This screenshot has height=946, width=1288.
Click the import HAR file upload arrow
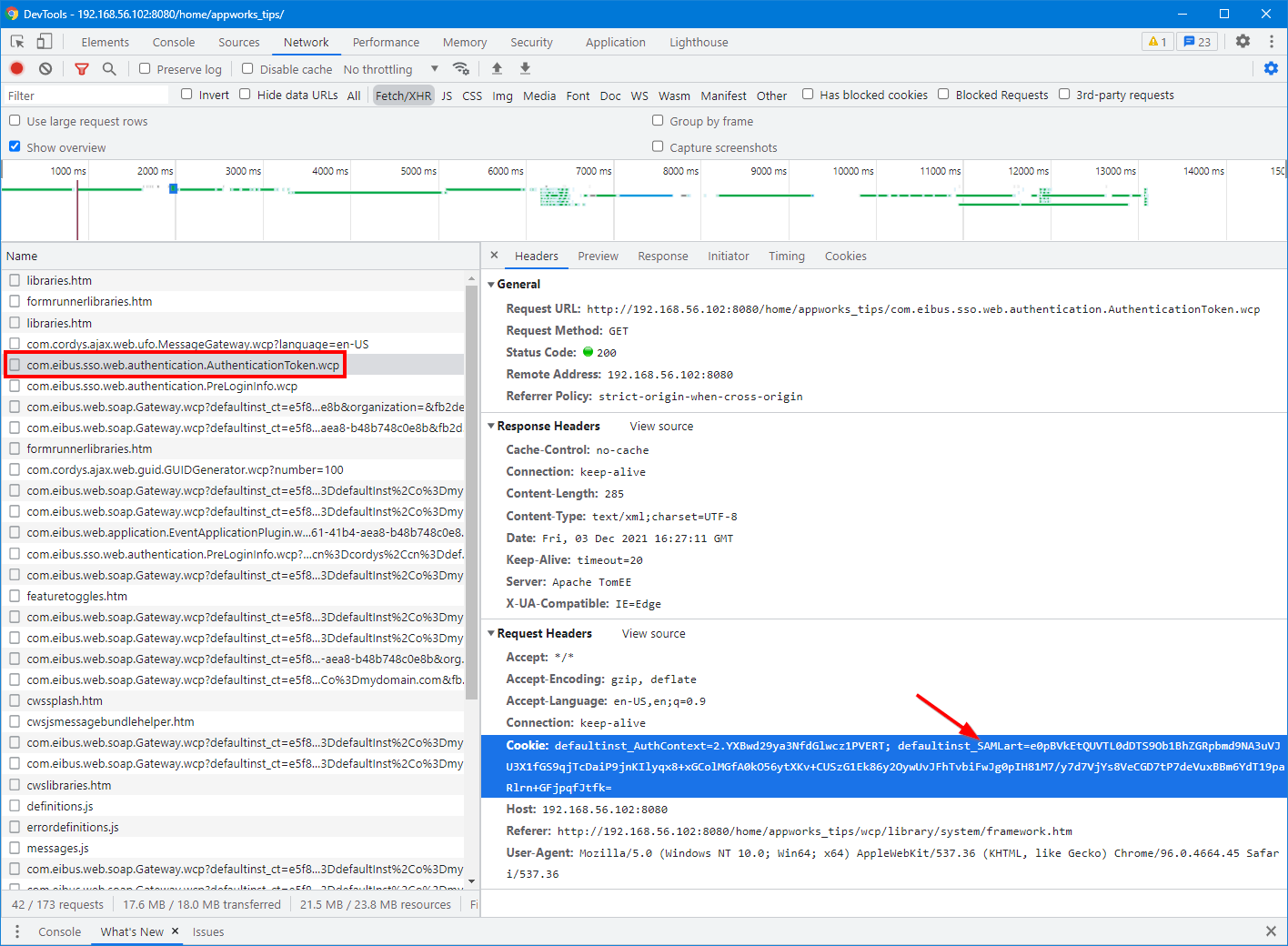point(497,69)
